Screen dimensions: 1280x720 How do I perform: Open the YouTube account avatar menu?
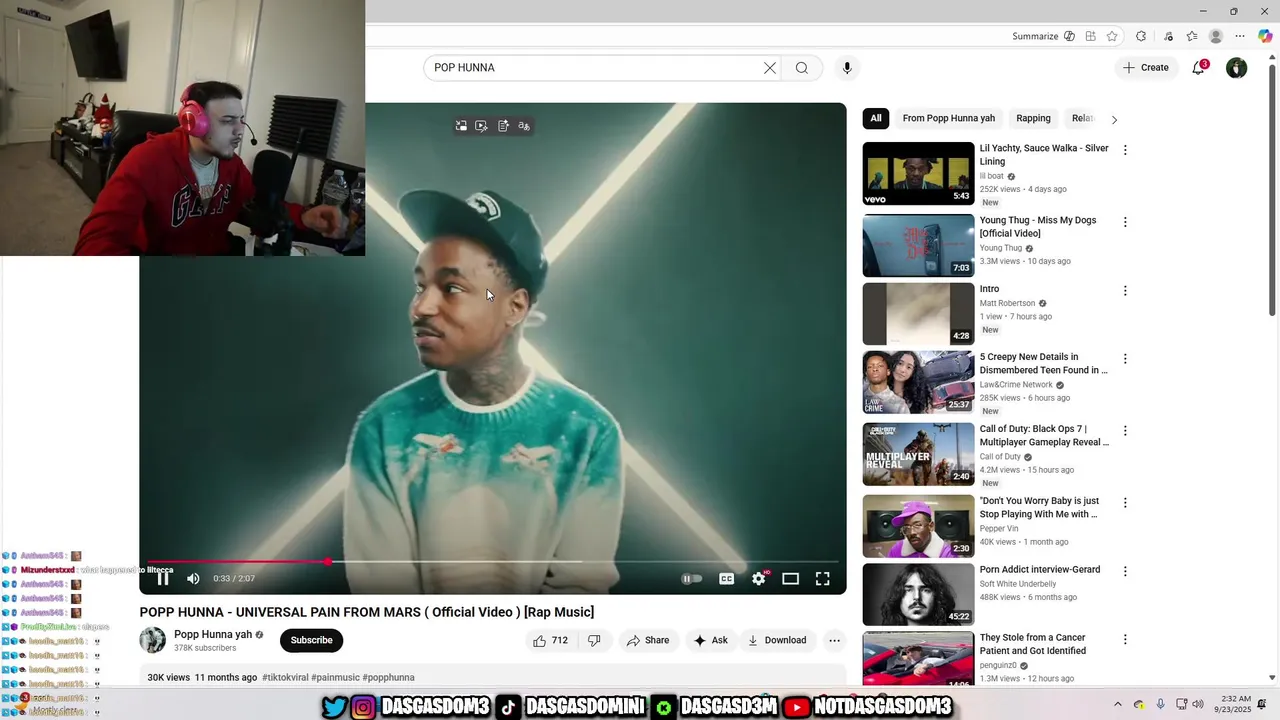(1237, 68)
